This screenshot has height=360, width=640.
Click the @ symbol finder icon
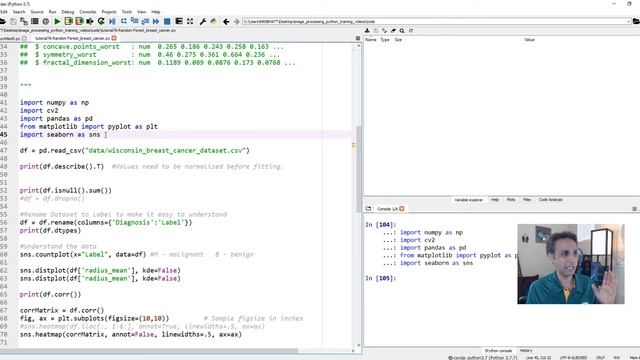tap(46, 21)
